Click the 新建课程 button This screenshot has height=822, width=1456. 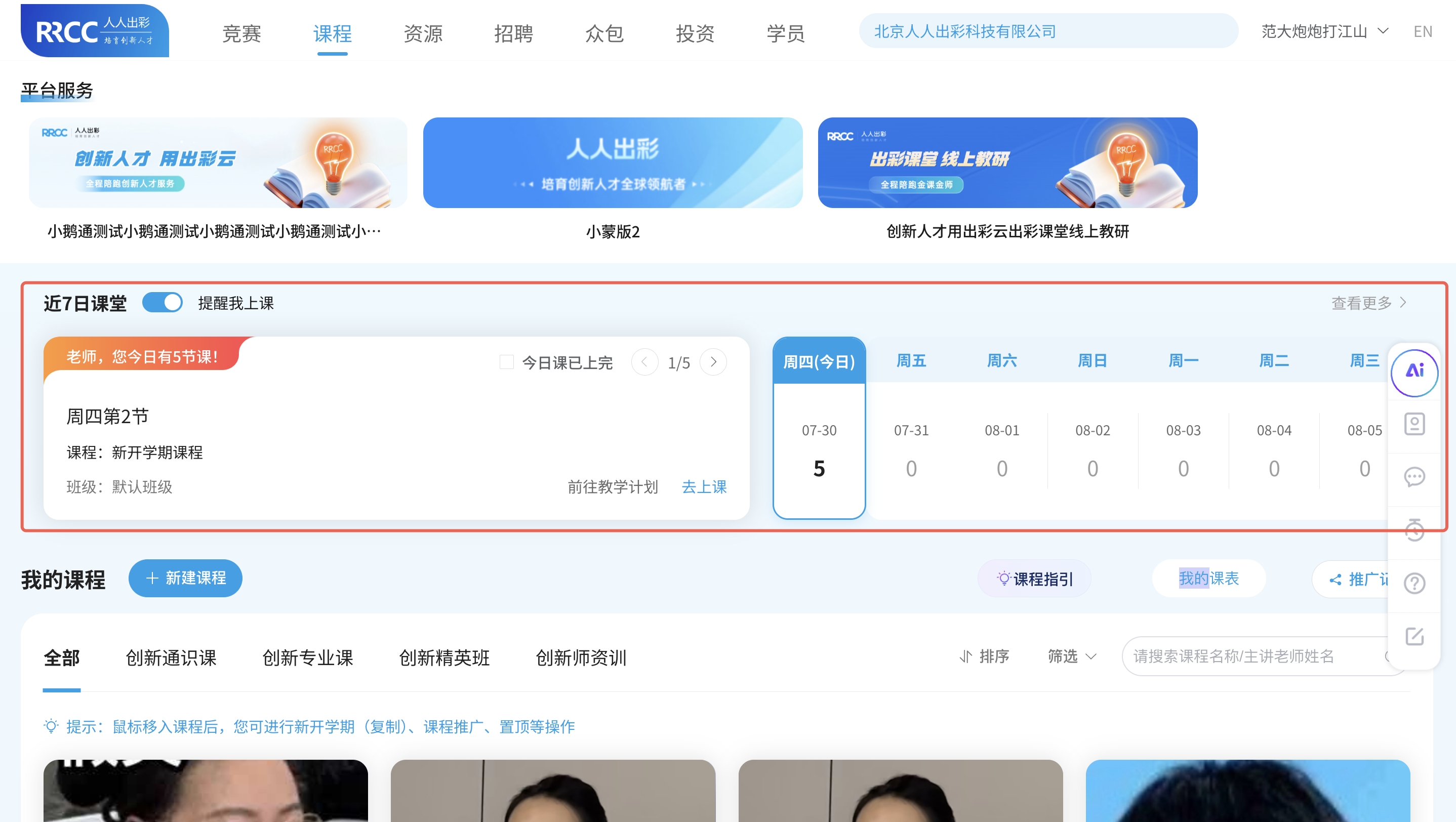click(x=185, y=578)
